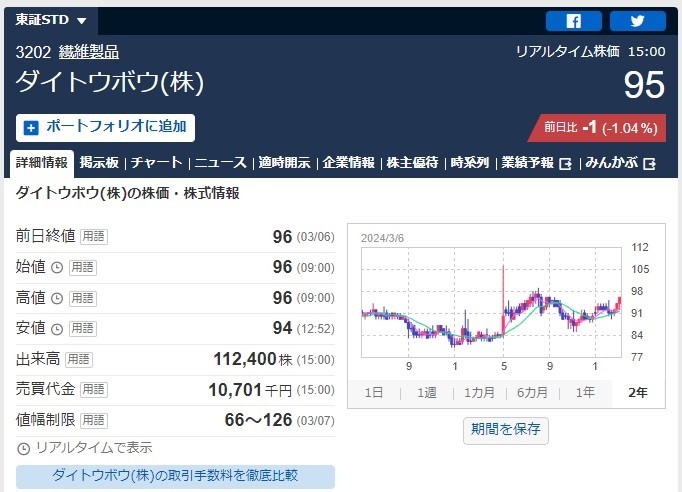This screenshot has width=682, height=492.
Task: Open the ニュース tab
Action: tap(221, 163)
